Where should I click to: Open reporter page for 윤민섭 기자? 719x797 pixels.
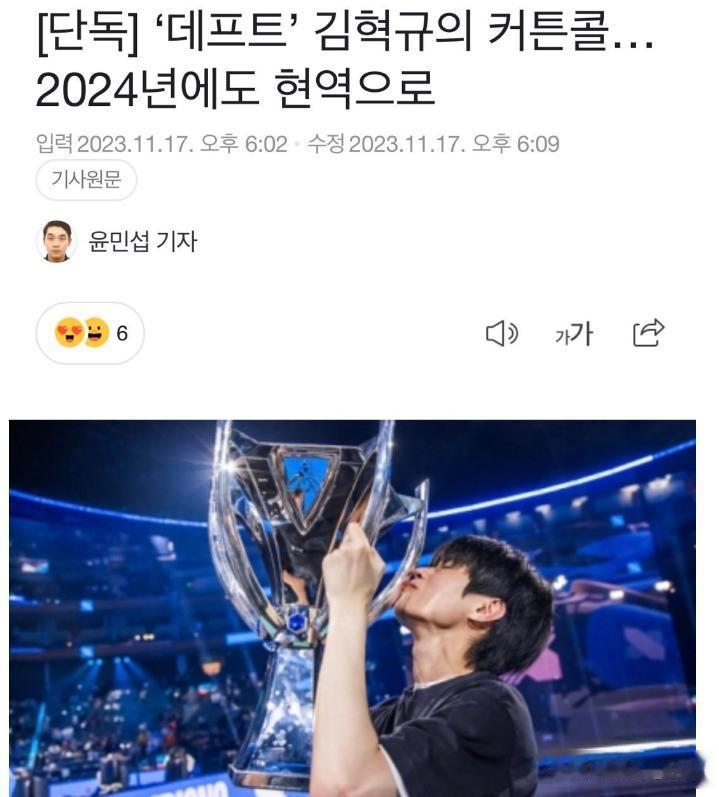point(143,241)
